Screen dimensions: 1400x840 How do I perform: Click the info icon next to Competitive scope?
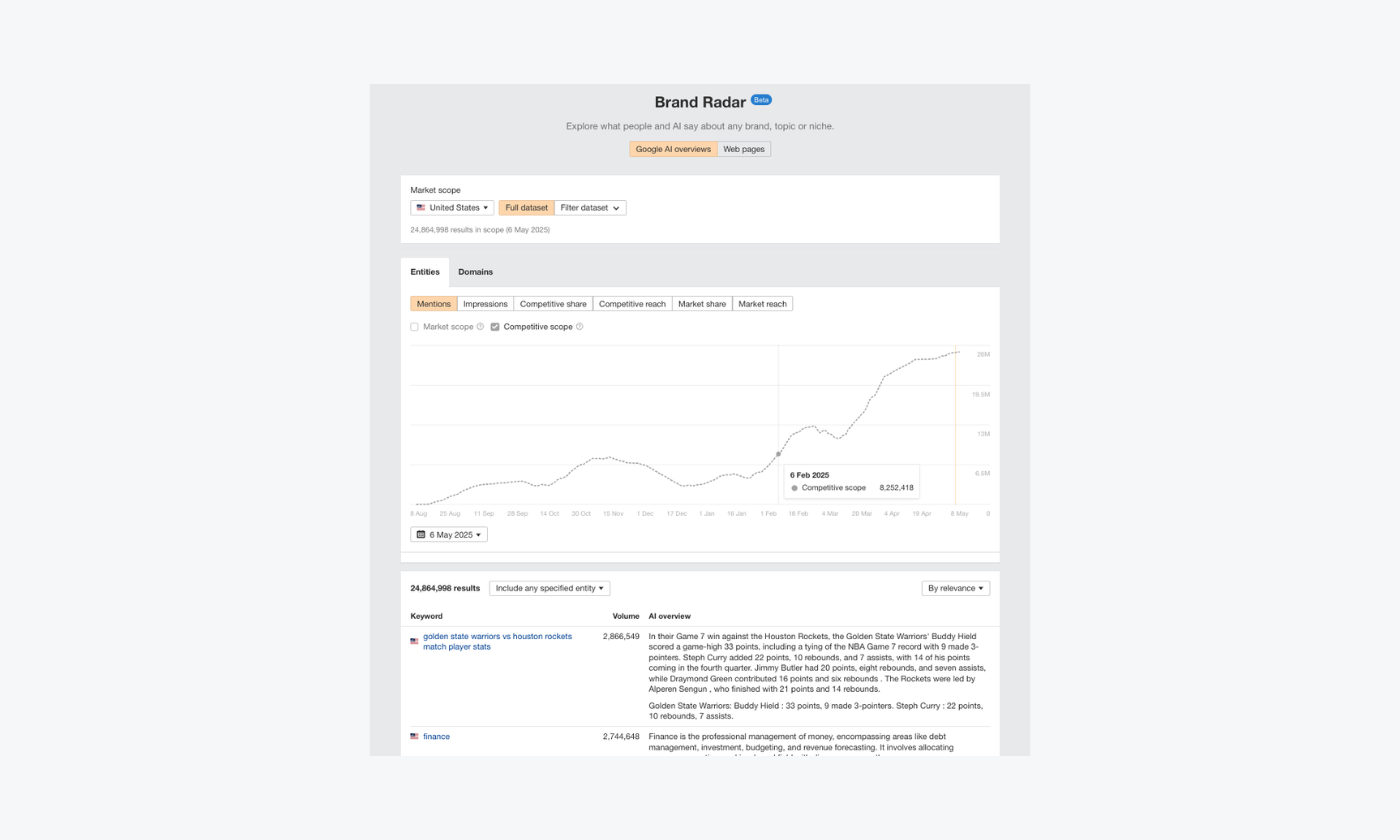[x=580, y=326]
